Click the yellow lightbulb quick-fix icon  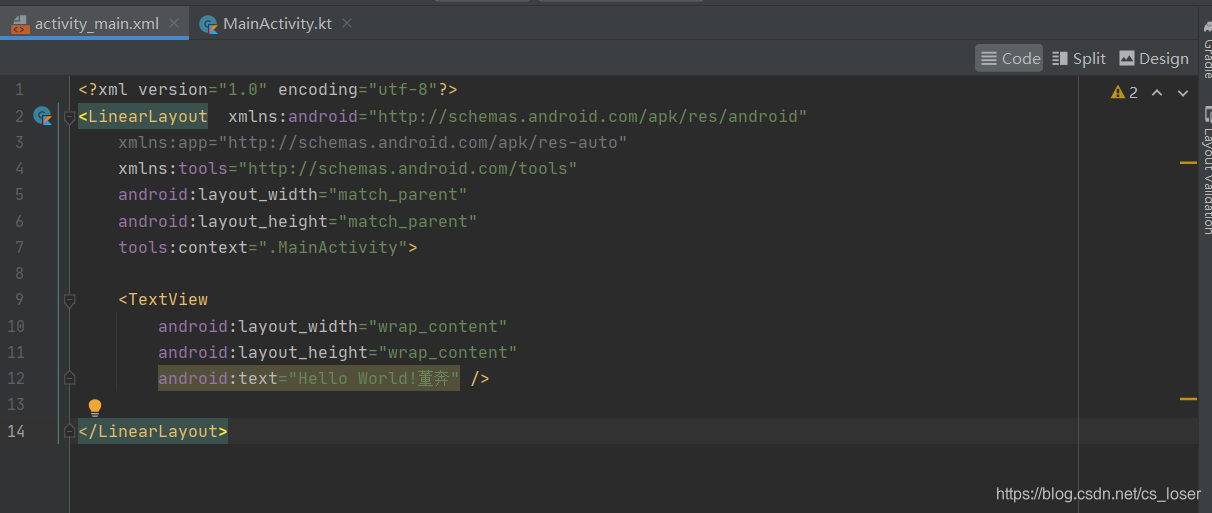tap(95, 406)
